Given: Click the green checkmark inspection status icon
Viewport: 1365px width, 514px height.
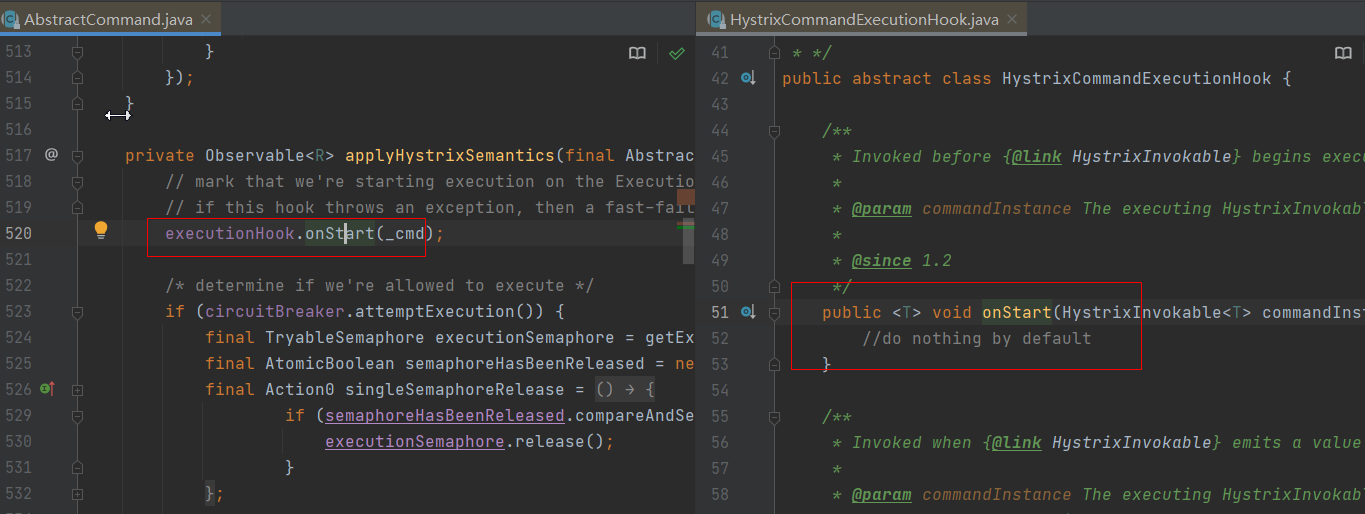Looking at the screenshot, I should [677, 53].
